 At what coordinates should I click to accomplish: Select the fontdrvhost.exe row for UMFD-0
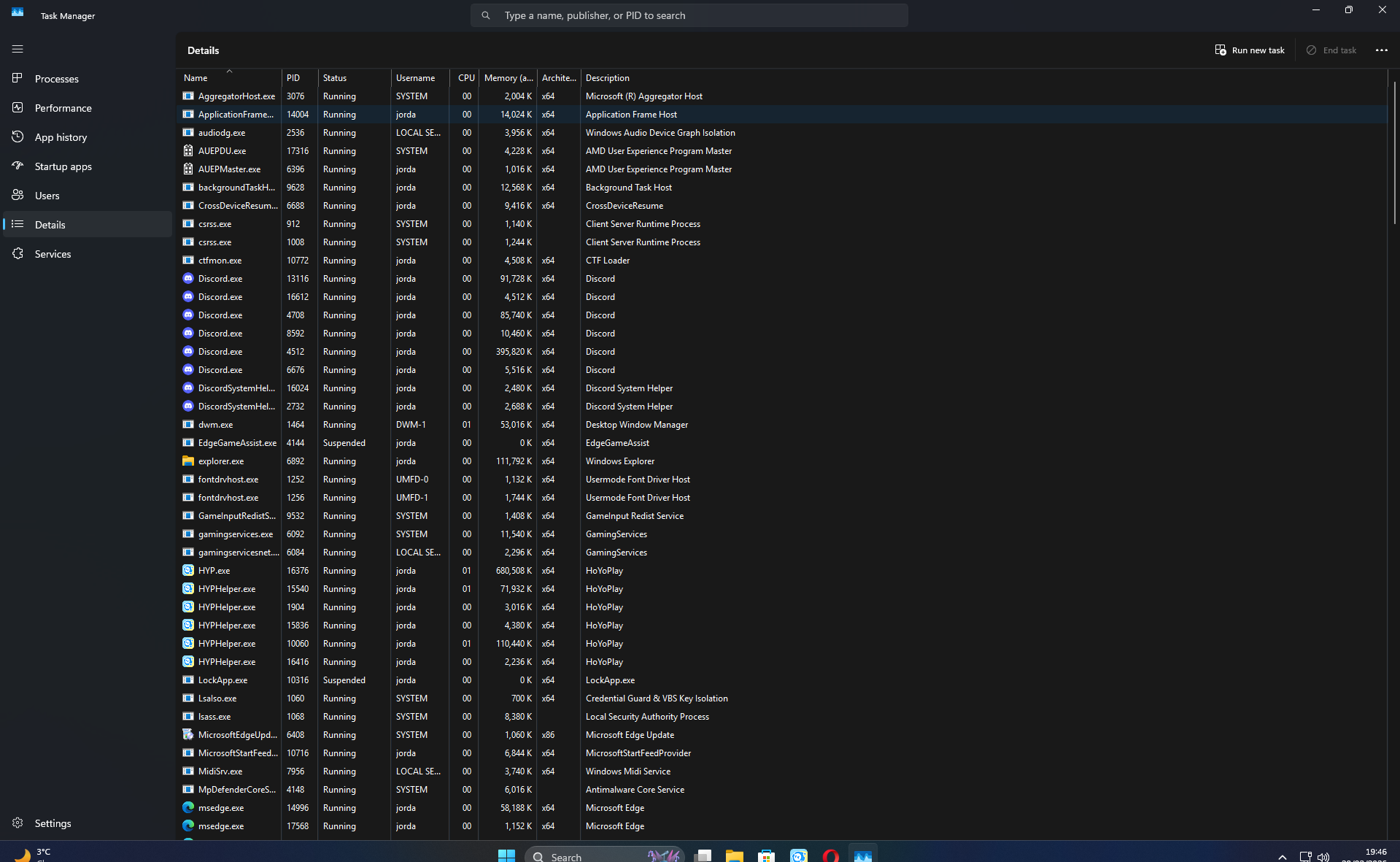(x=782, y=480)
